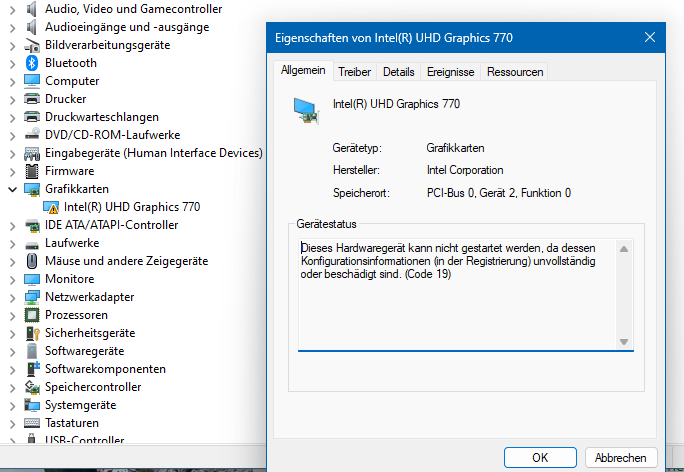Select the IDE ATA/ATAPI-Controller label

coord(111,225)
